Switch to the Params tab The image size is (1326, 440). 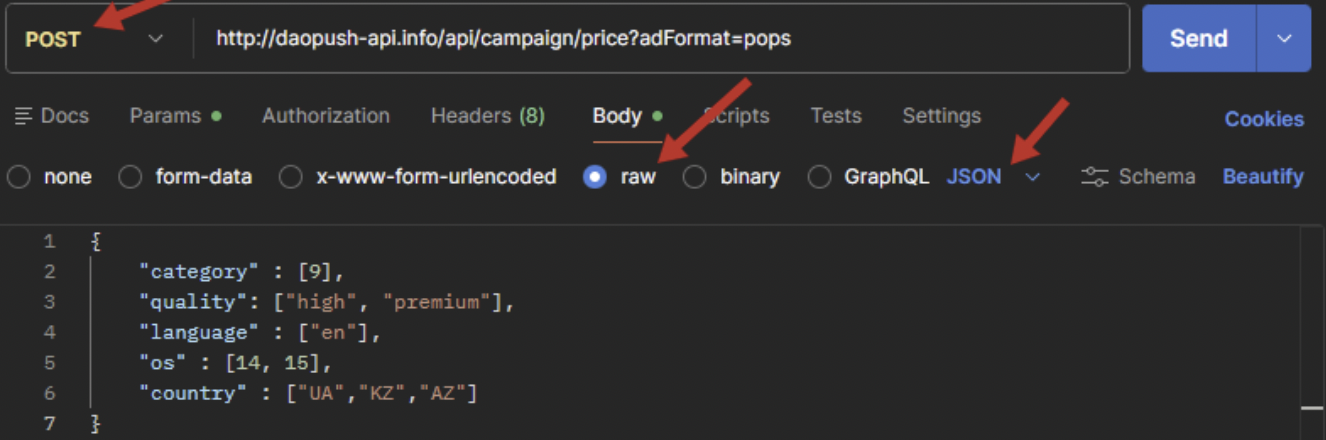coord(165,116)
